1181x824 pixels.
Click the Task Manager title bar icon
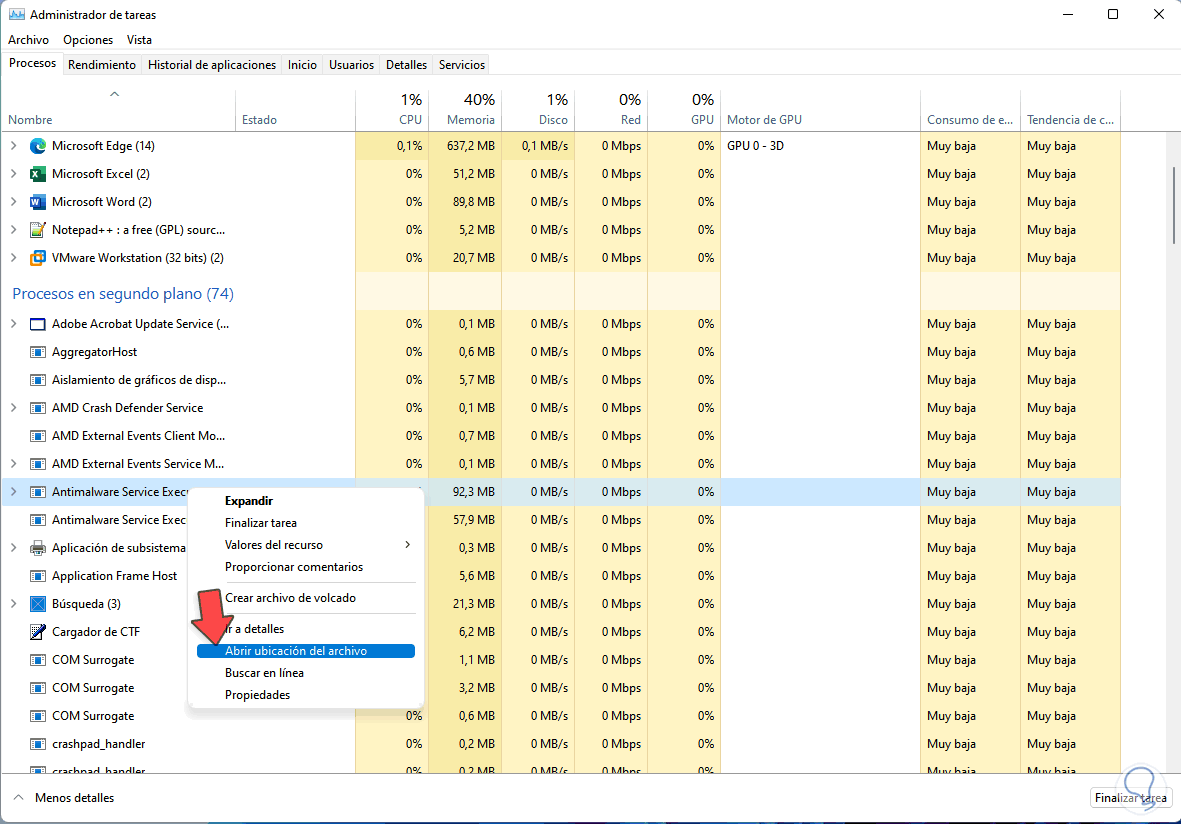pos(17,14)
